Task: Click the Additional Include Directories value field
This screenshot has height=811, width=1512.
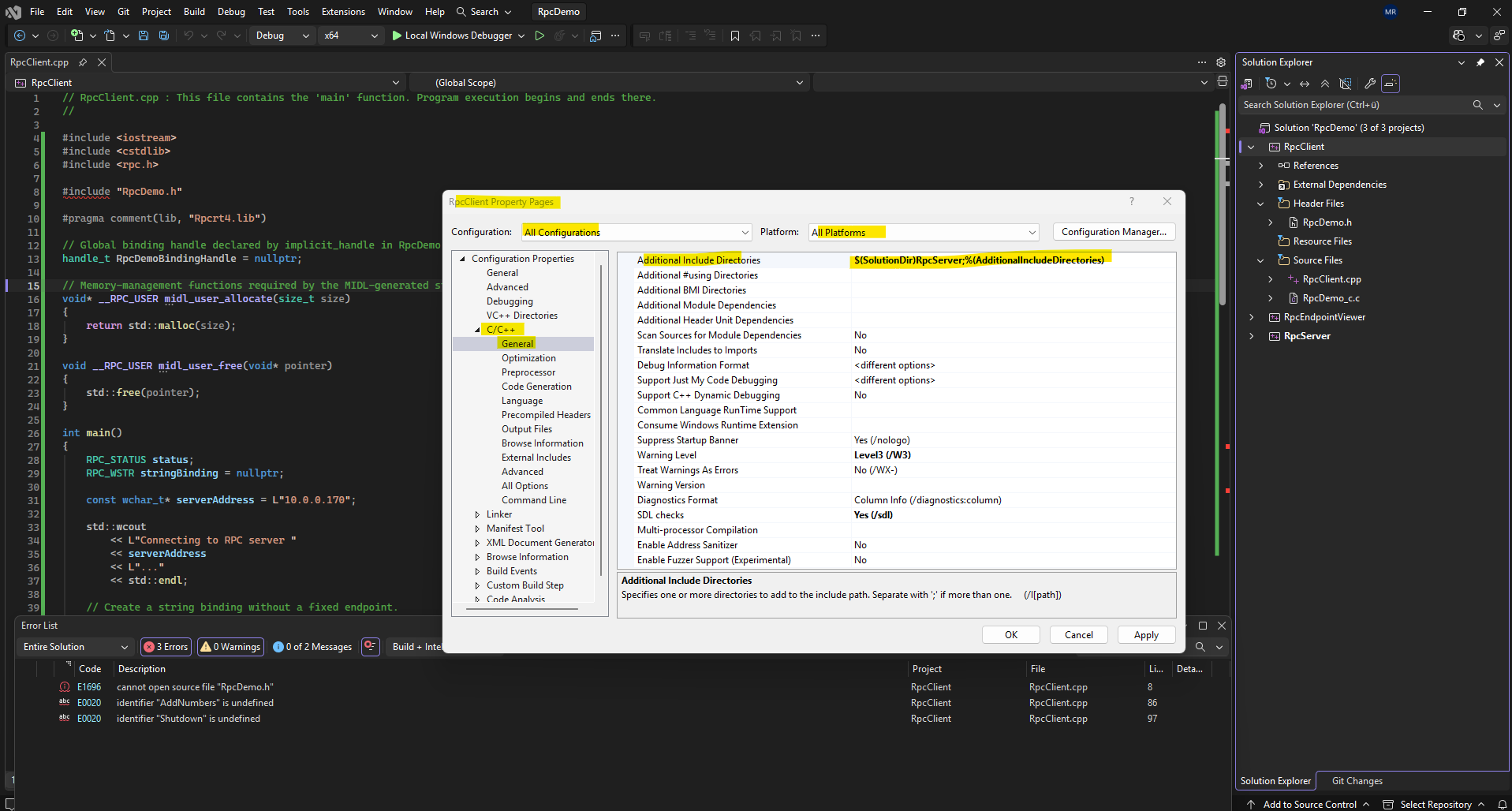Action: pos(1013,260)
